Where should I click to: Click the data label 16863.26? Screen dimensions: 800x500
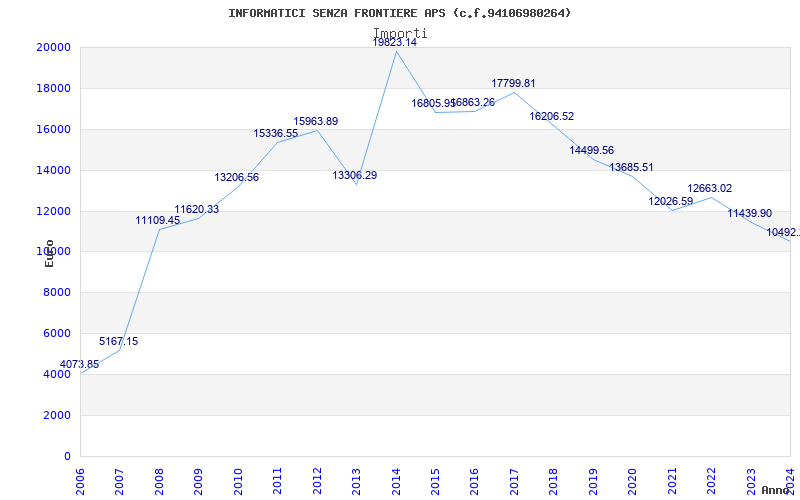(x=473, y=103)
